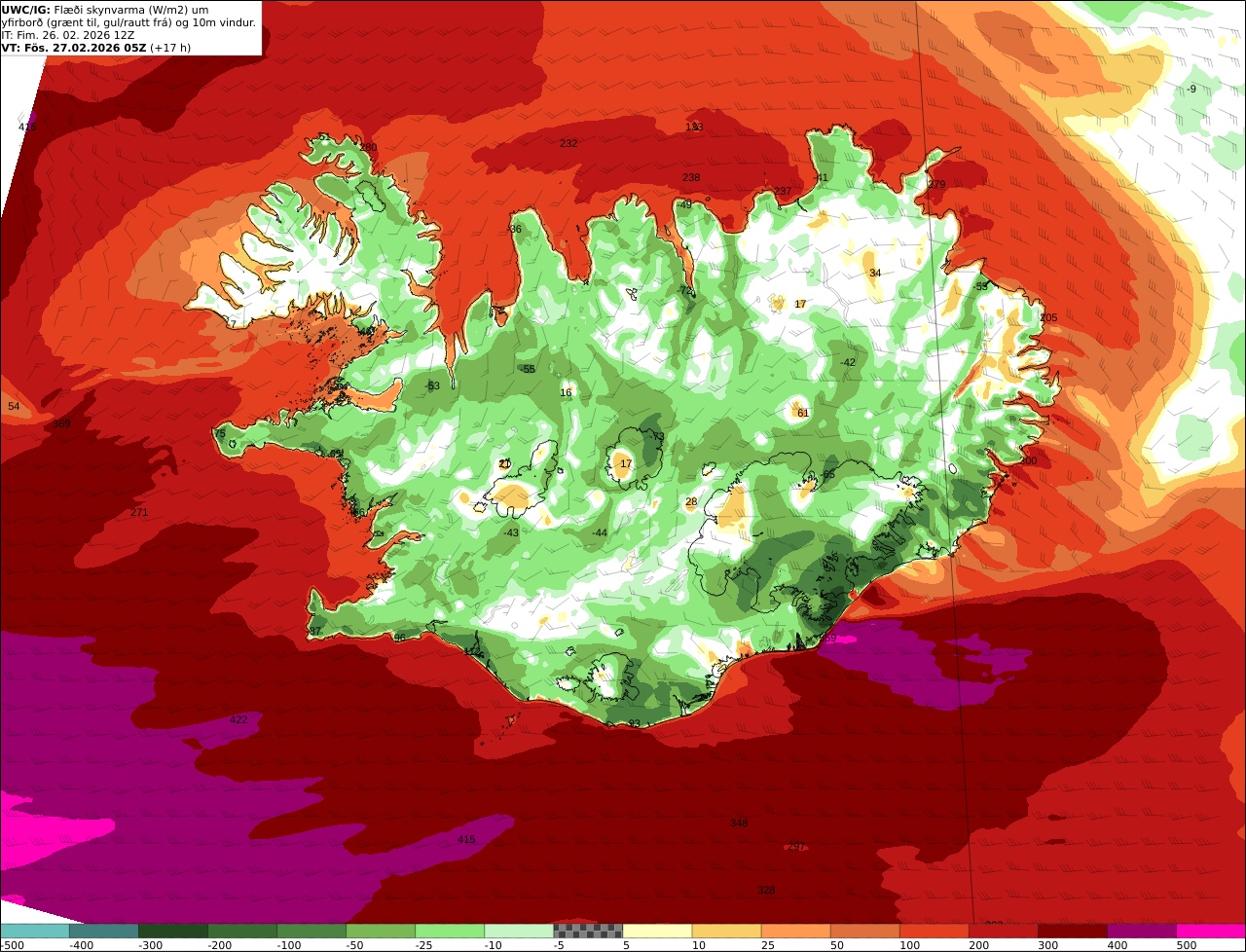The width and height of the screenshot is (1246, 952).
Task: Click the inland value '61' on the yellow spot
Action: click(803, 414)
